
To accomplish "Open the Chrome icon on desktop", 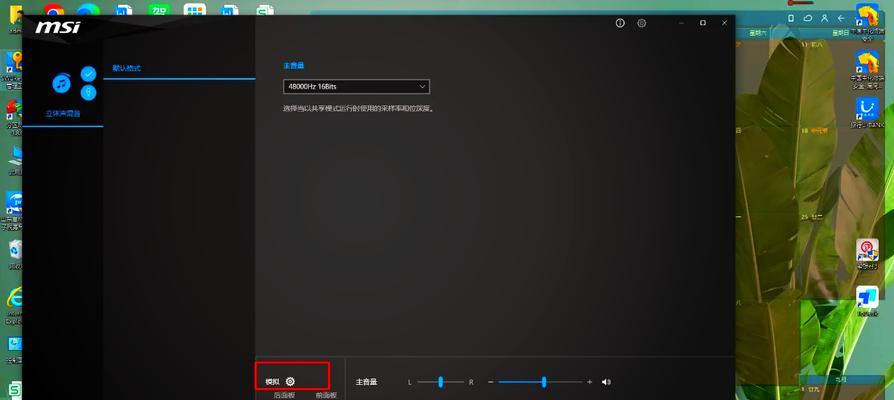I will 54,11.
